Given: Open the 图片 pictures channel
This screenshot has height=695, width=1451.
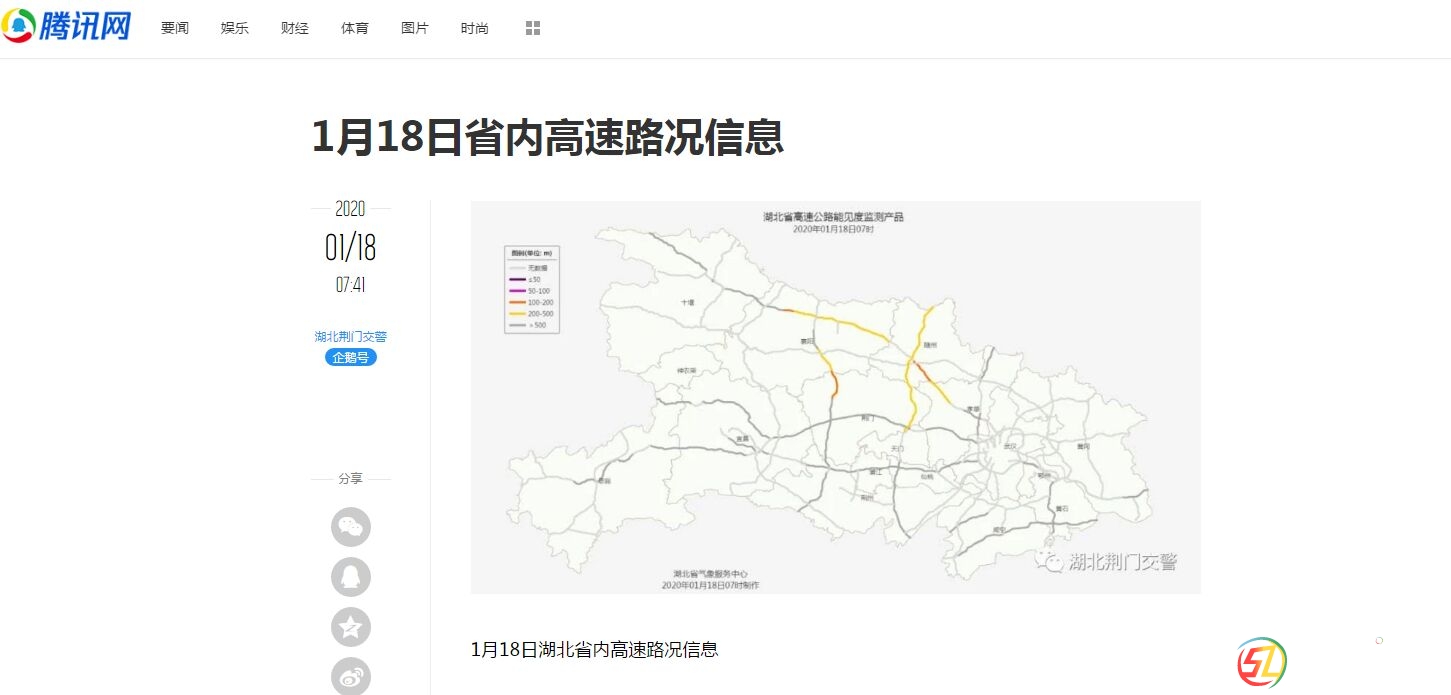Looking at the screenshot, I should coord(415,29).
